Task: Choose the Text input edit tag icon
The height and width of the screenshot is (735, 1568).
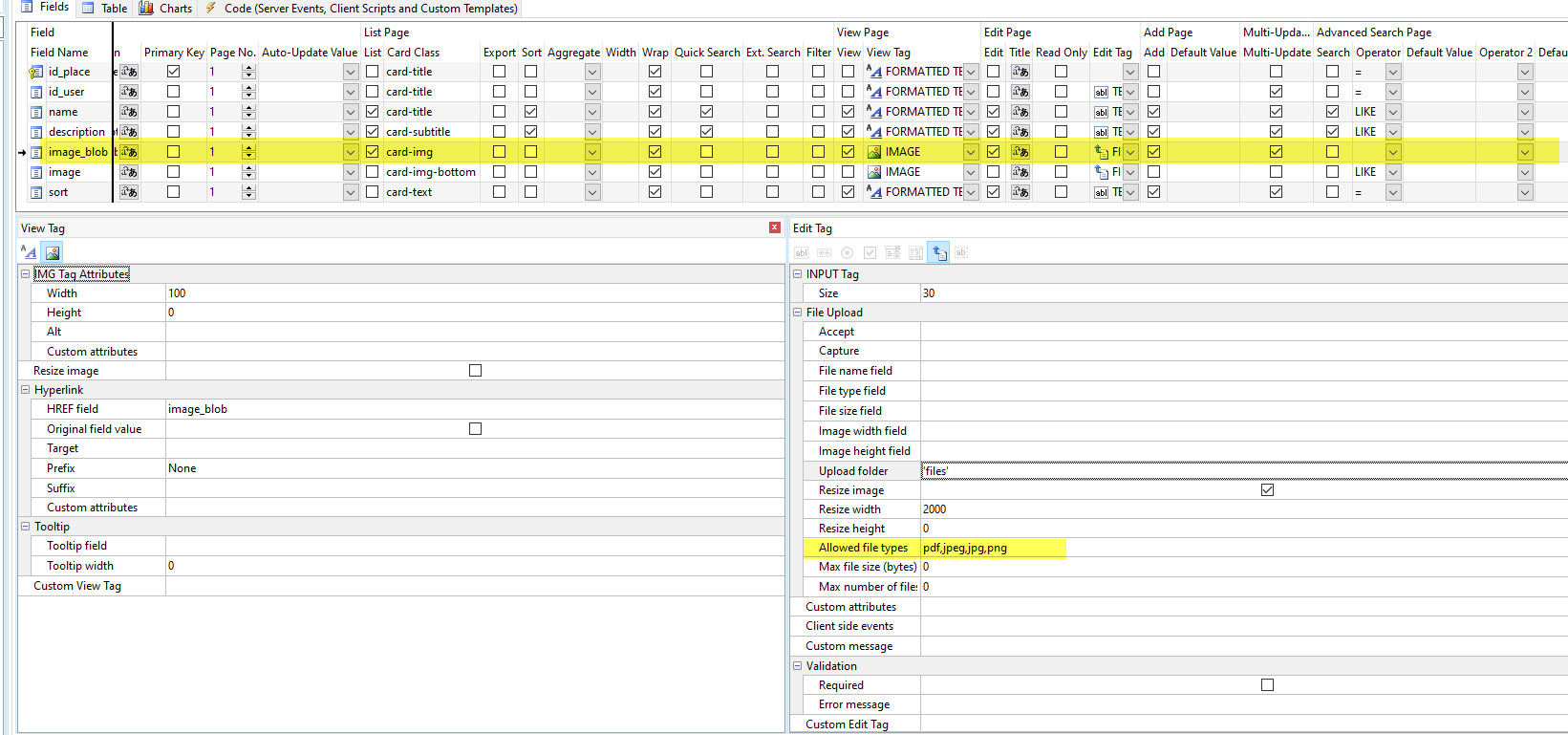Action: [801, 252]
